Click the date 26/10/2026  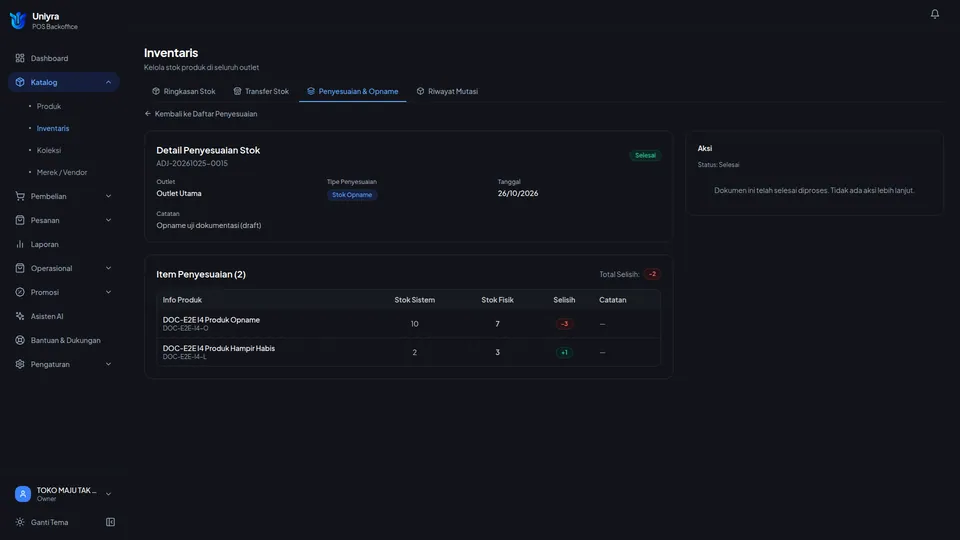[x=518, y=193]
